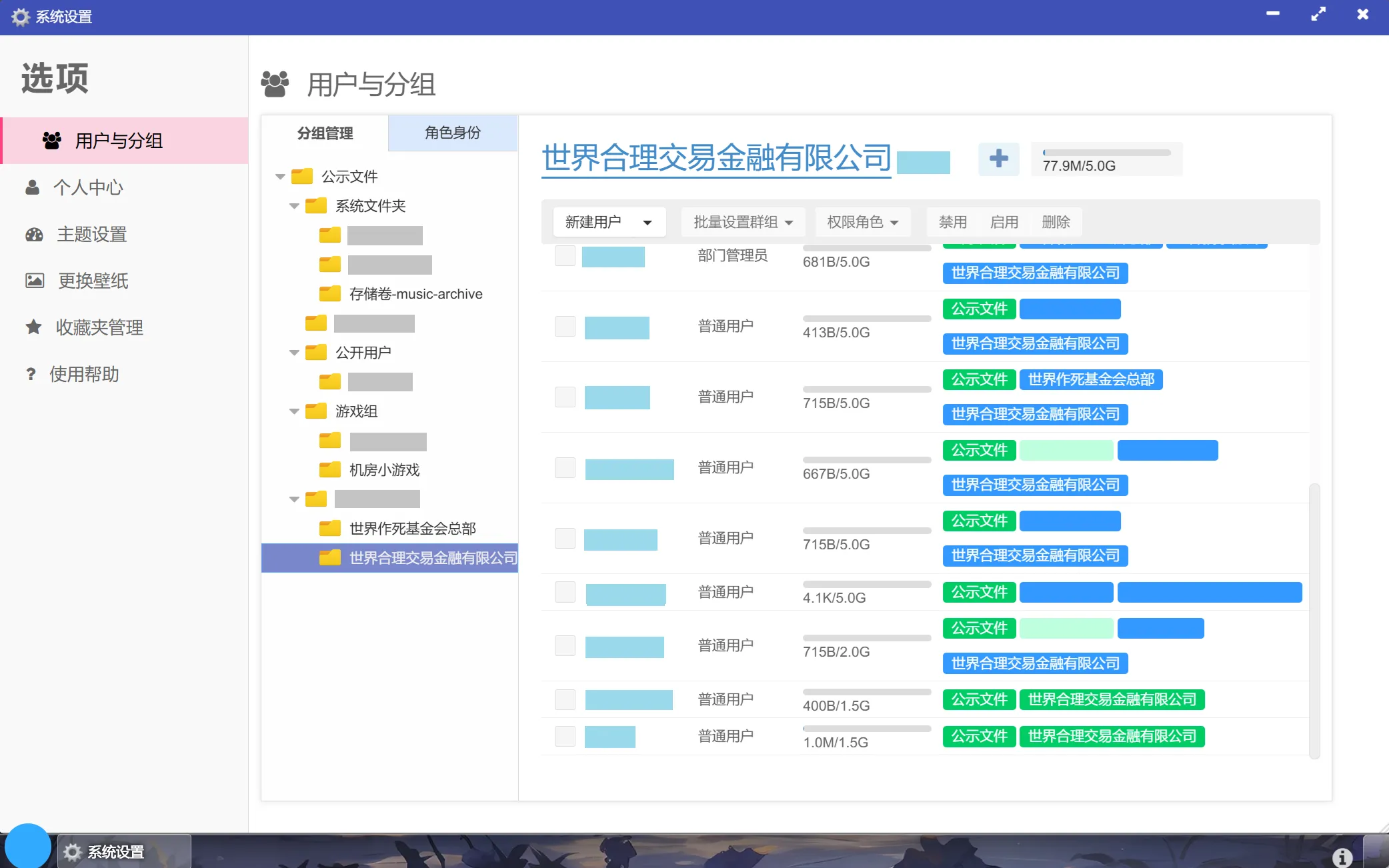Click the plus icon beside company title
Screen dimensions: 1389x868
coord(998,159)
